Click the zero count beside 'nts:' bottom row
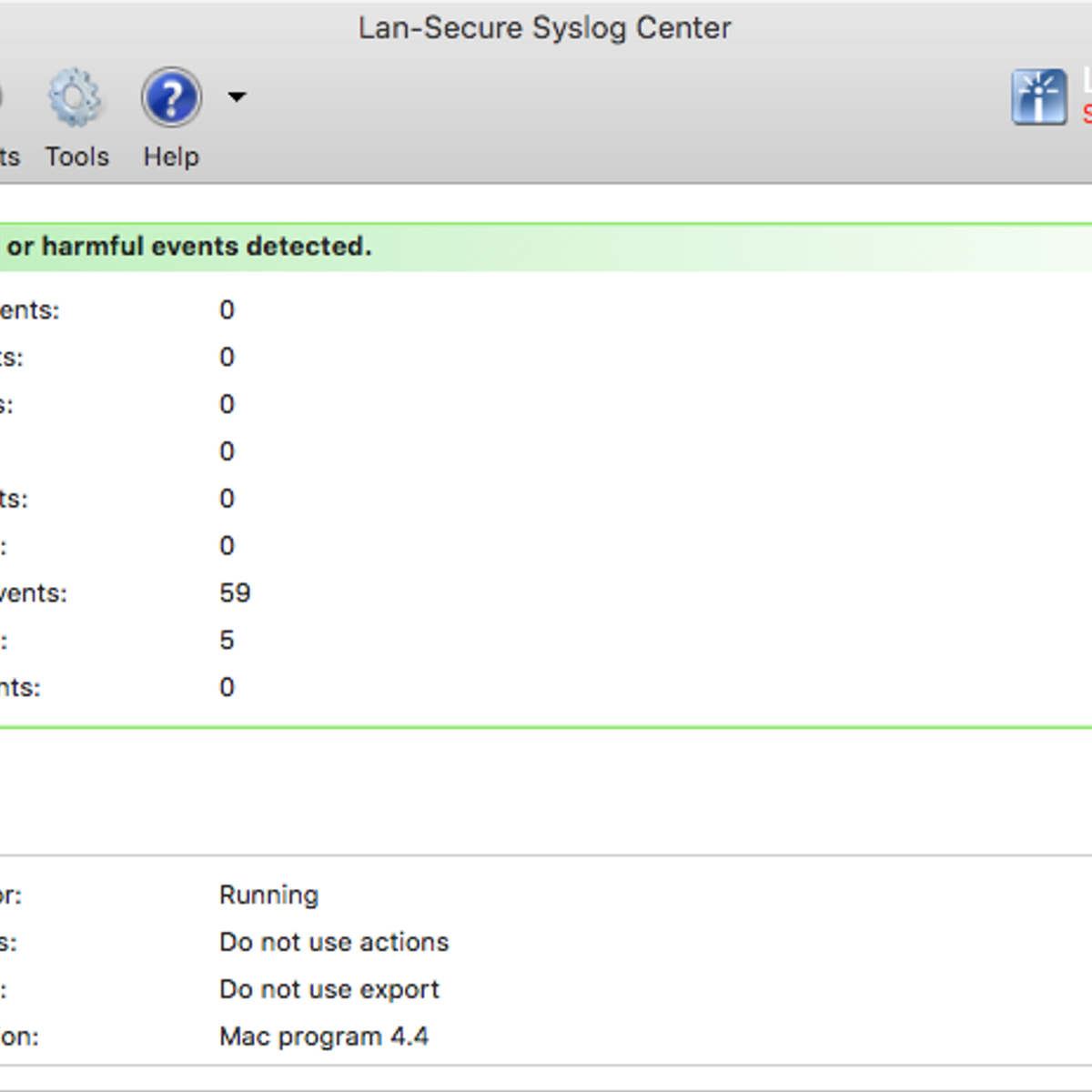The image size is (1092, 1092). point(227,687)
